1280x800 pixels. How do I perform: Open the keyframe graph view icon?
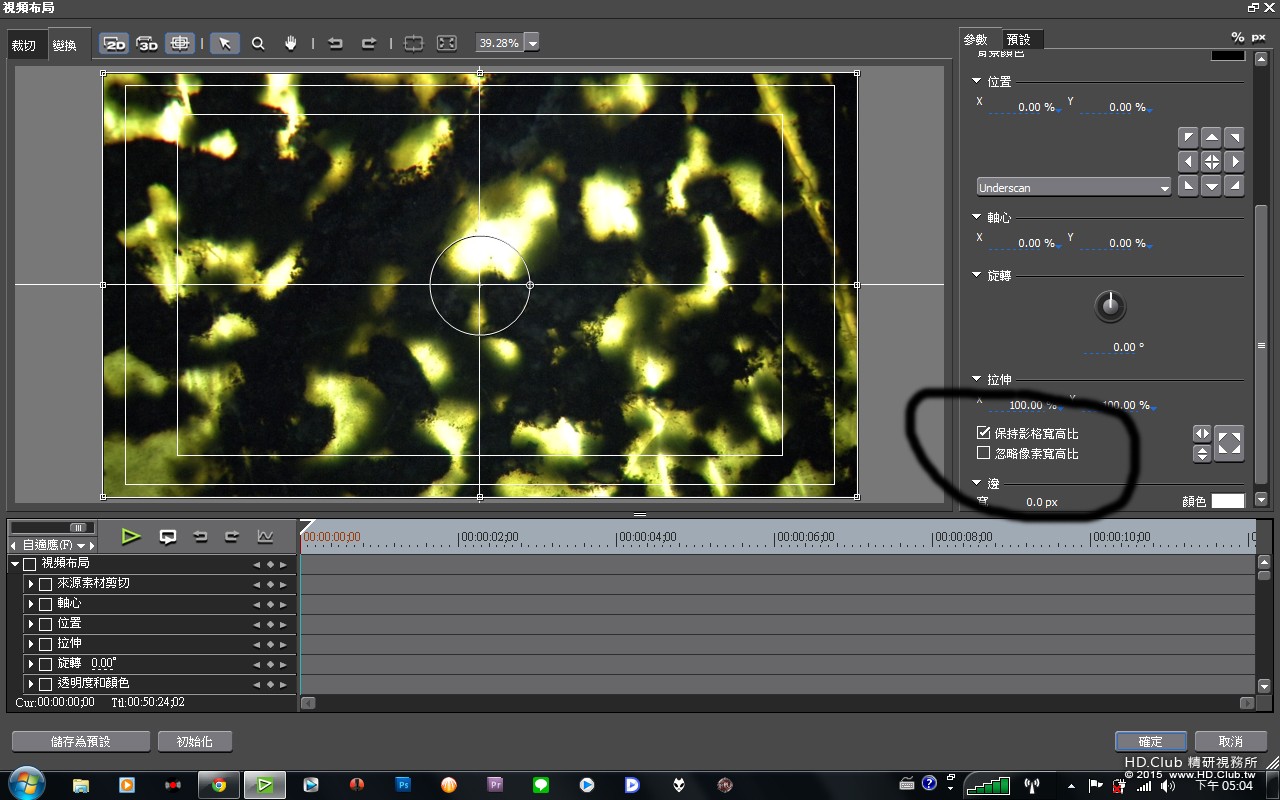pos(265,537)
